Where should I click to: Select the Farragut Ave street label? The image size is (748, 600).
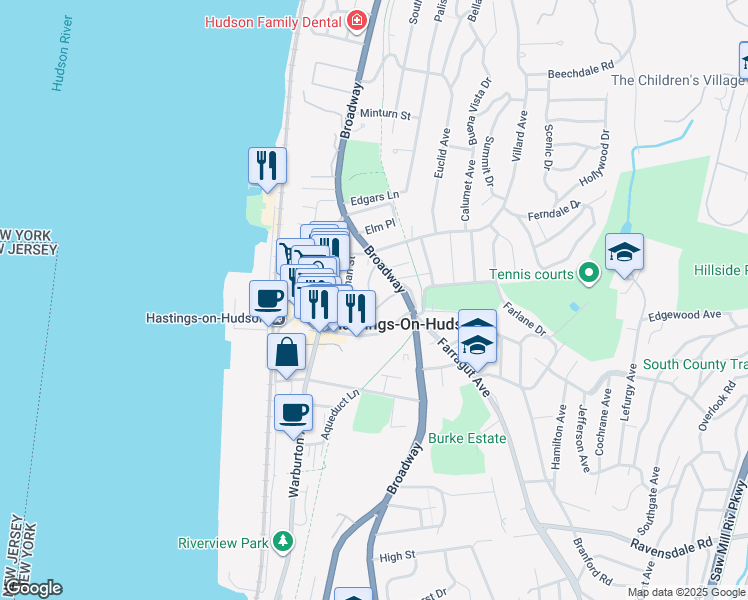coord(463,367)
